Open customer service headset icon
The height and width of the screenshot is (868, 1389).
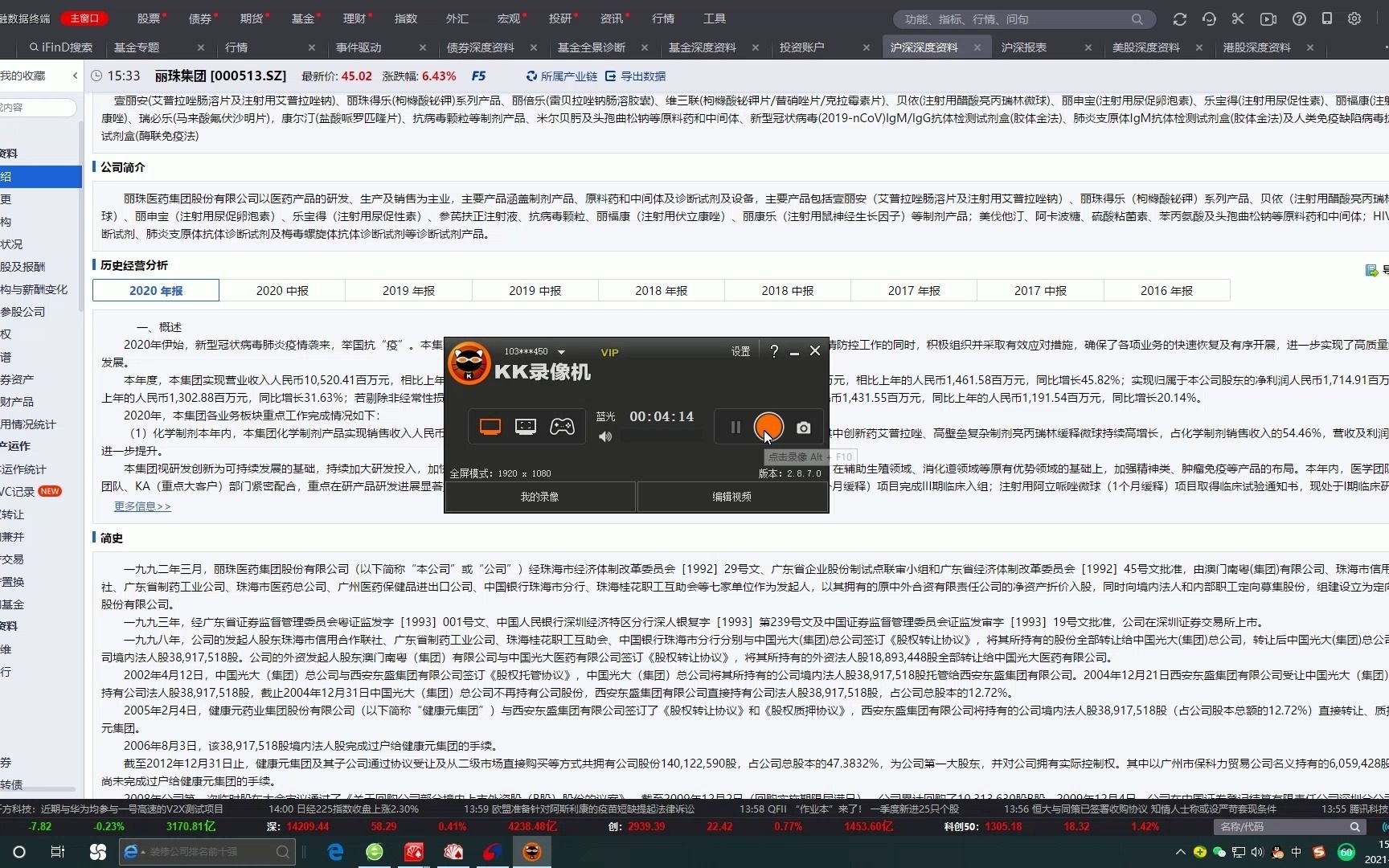pos(1209,18)
